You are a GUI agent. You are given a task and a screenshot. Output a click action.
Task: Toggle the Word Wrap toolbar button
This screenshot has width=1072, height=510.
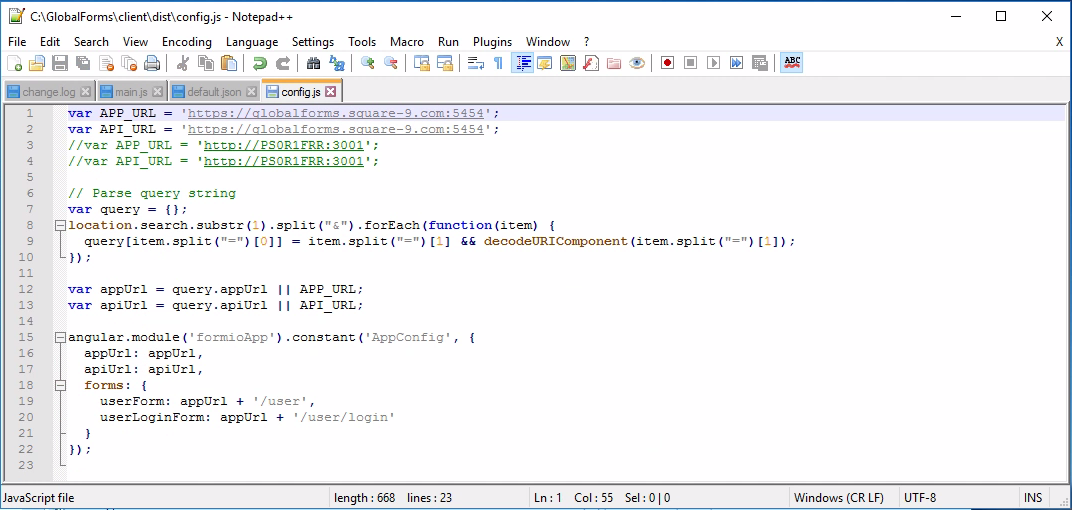(x=475, y=63)
